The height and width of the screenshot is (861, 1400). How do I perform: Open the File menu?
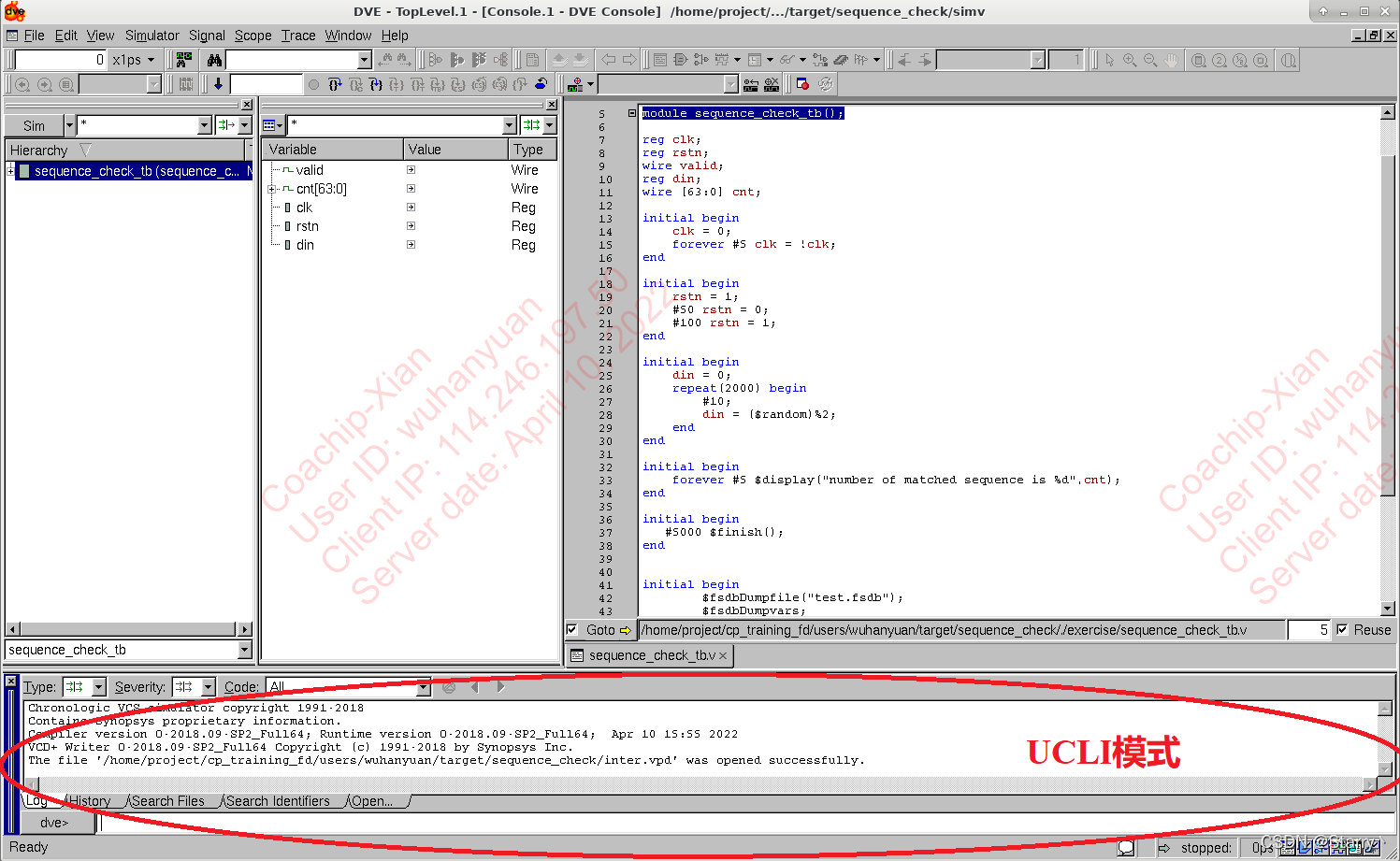click(34, 36)
